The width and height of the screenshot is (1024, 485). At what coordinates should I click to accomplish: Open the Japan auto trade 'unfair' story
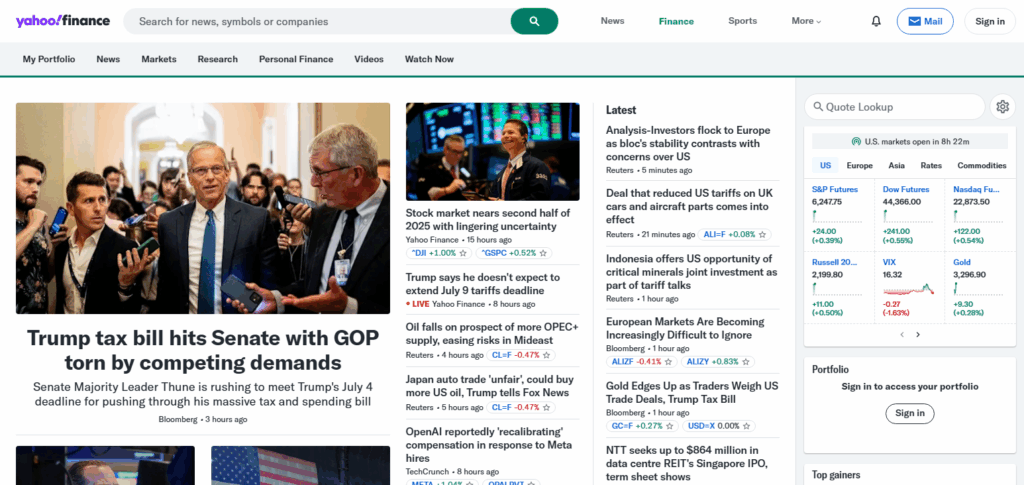[490, 386]
